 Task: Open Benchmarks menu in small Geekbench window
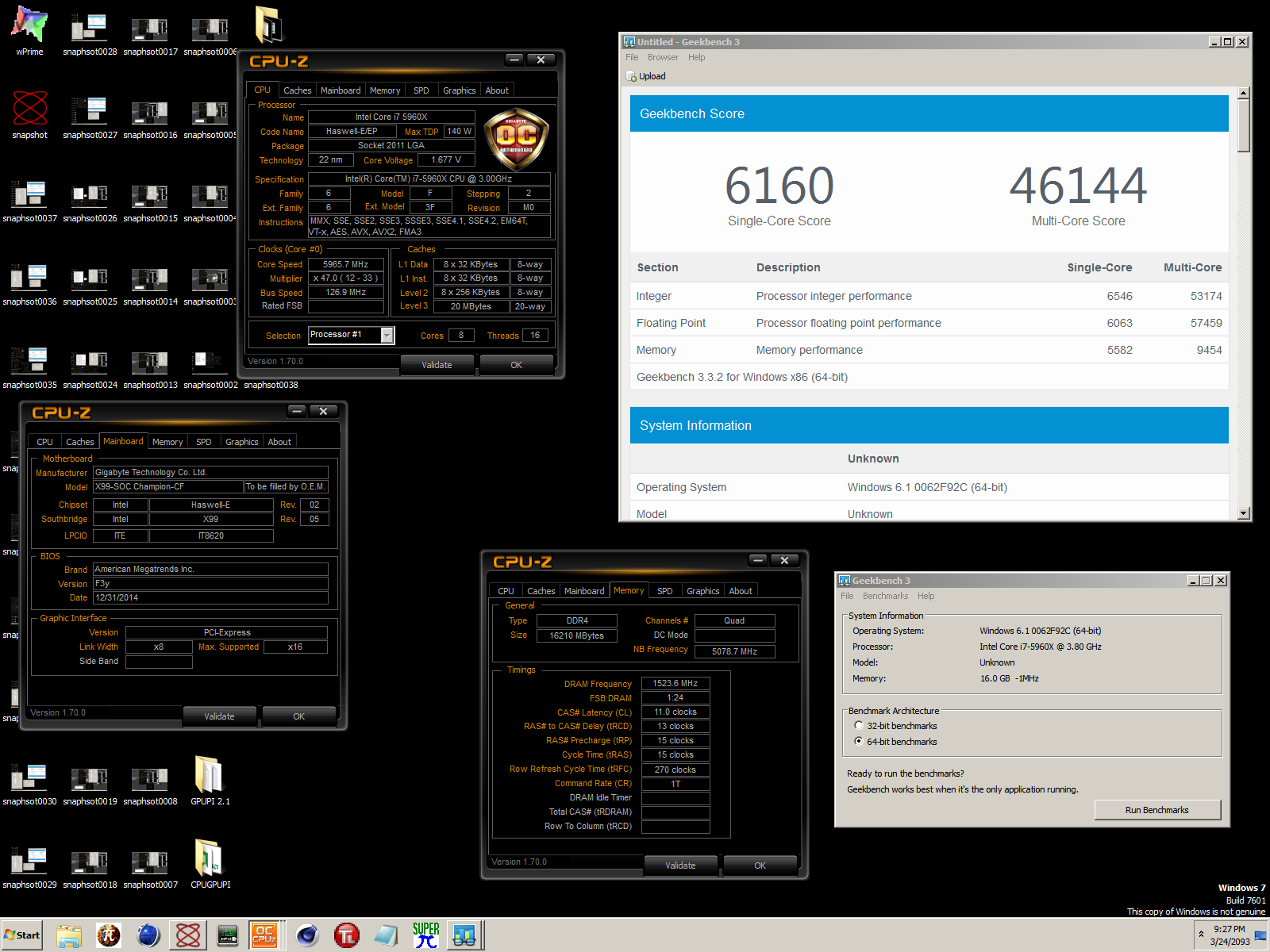click(x=885, y=596)
